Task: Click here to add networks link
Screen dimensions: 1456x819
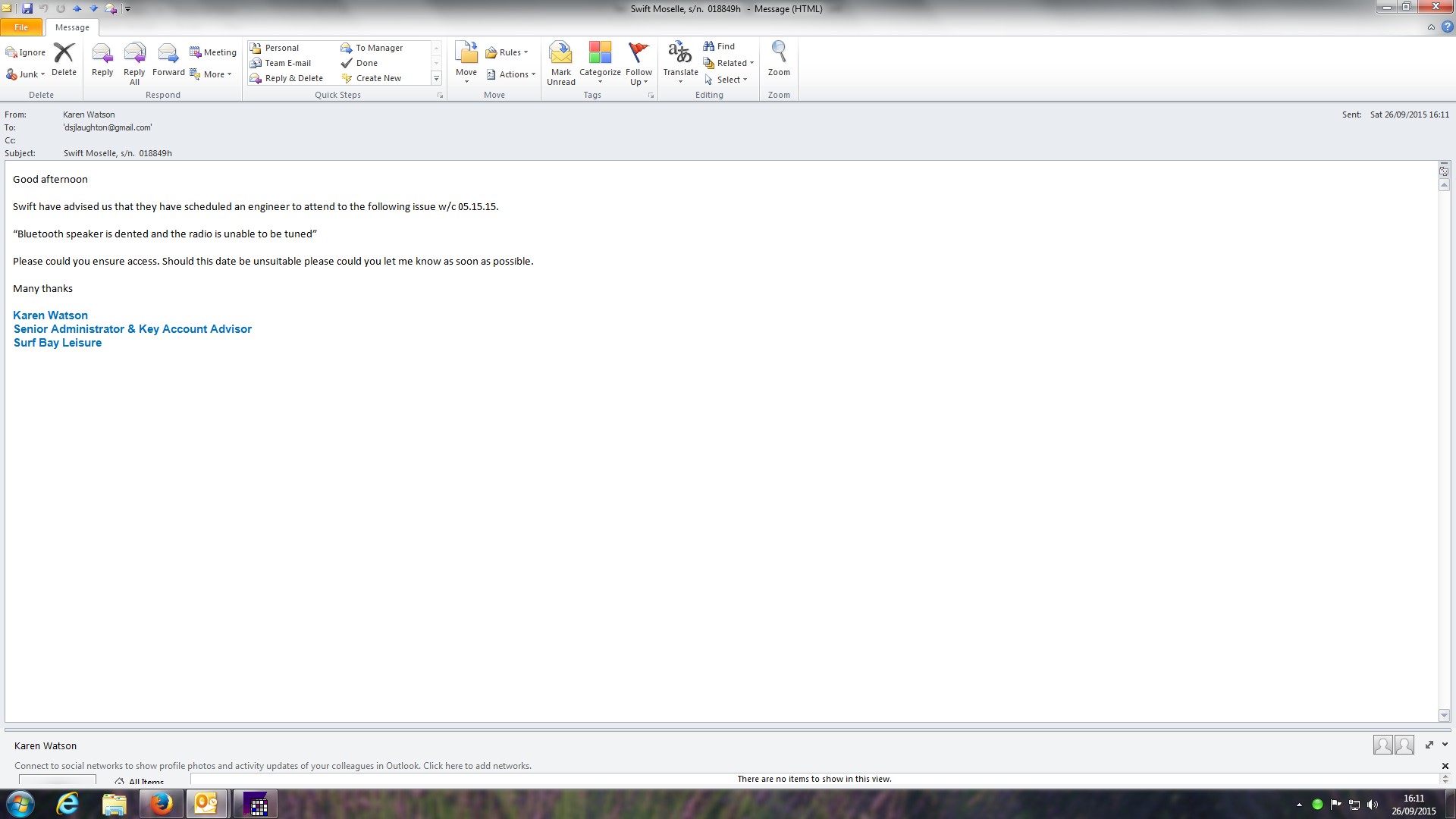Action: (477, 766)
